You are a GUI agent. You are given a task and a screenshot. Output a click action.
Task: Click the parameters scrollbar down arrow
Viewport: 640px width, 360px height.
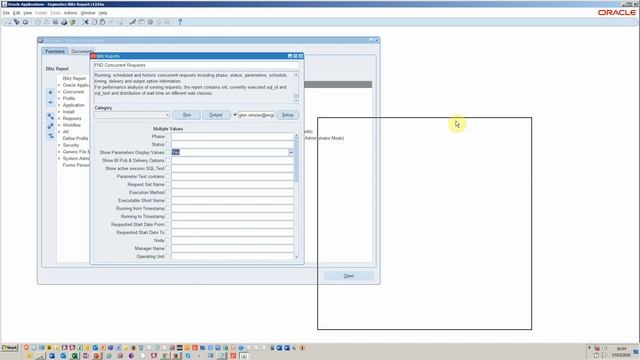tap(297, 257)
